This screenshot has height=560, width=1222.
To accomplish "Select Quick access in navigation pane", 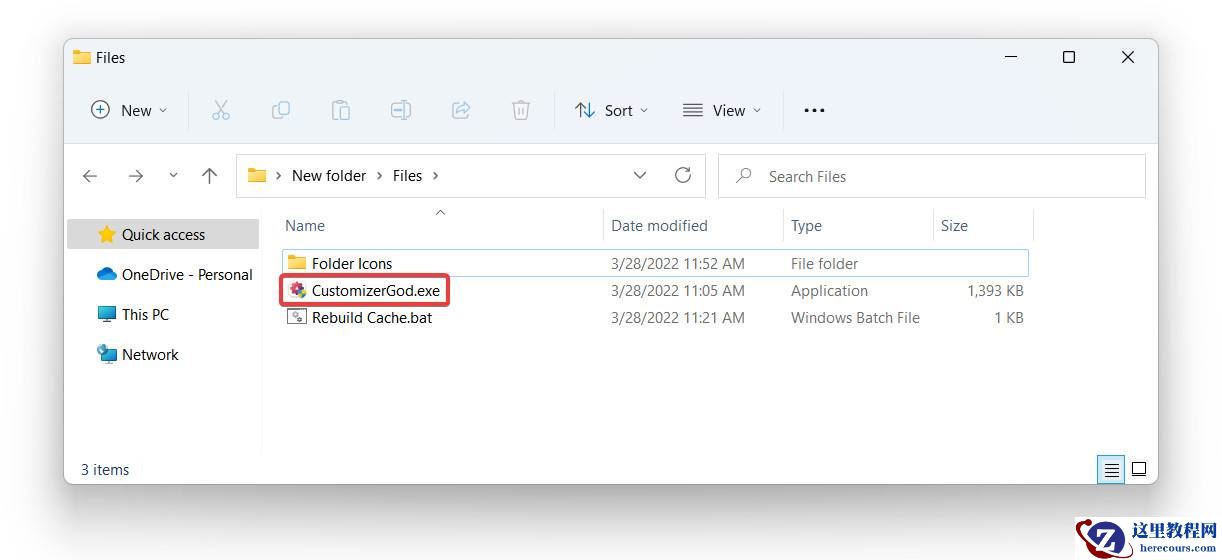I will 163,234.
